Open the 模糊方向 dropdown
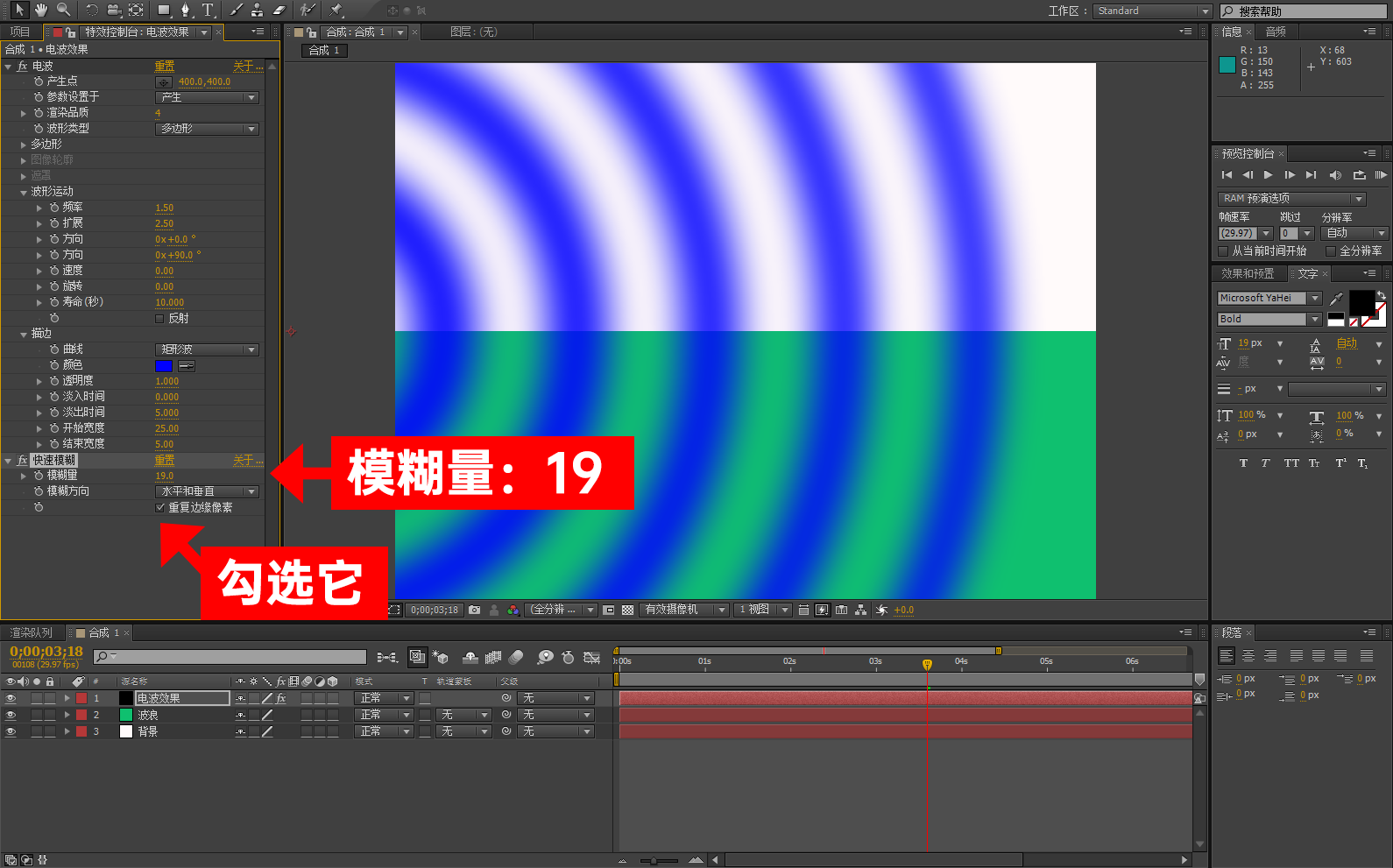Viewport: 1393px width, 868px height. pos(208,492)
